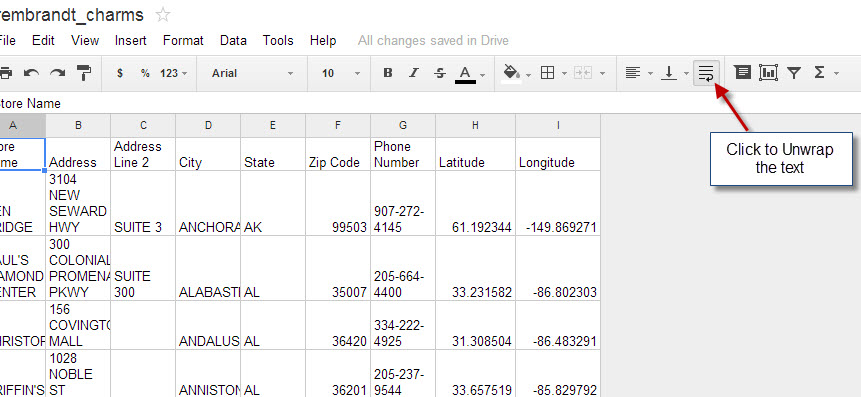
Task: Open the Data menu
Action: pos(233,41)
